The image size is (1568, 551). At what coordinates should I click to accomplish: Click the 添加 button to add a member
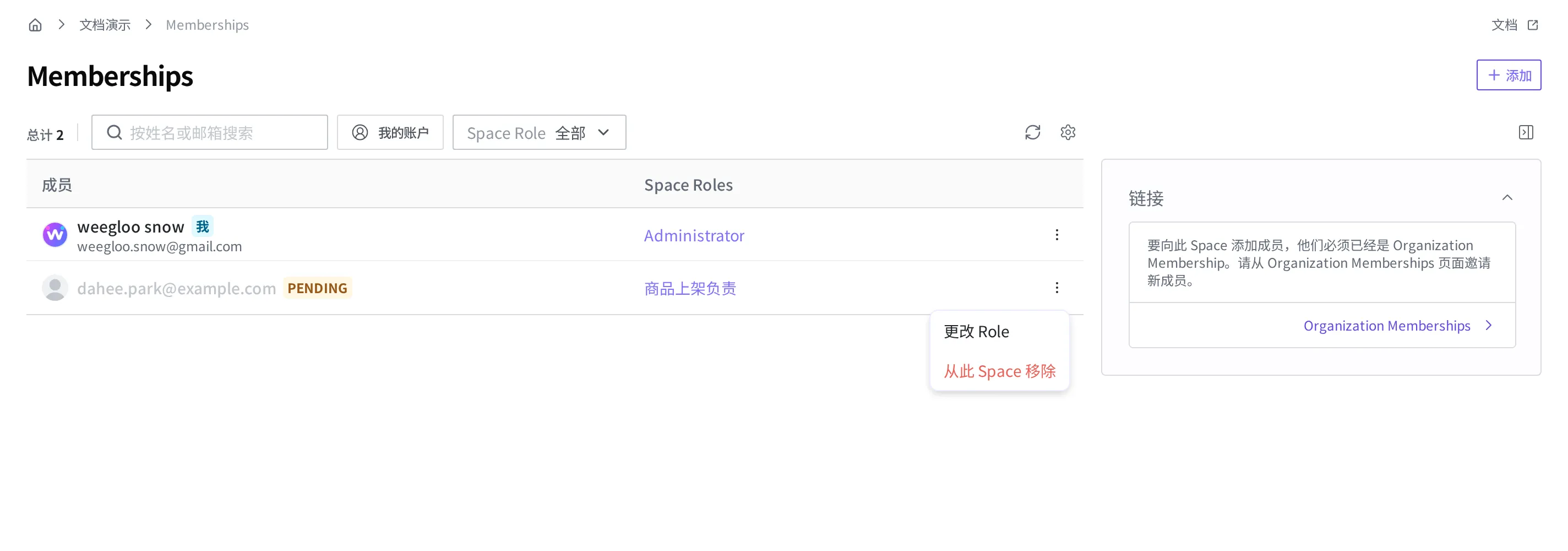(1509, 75)
